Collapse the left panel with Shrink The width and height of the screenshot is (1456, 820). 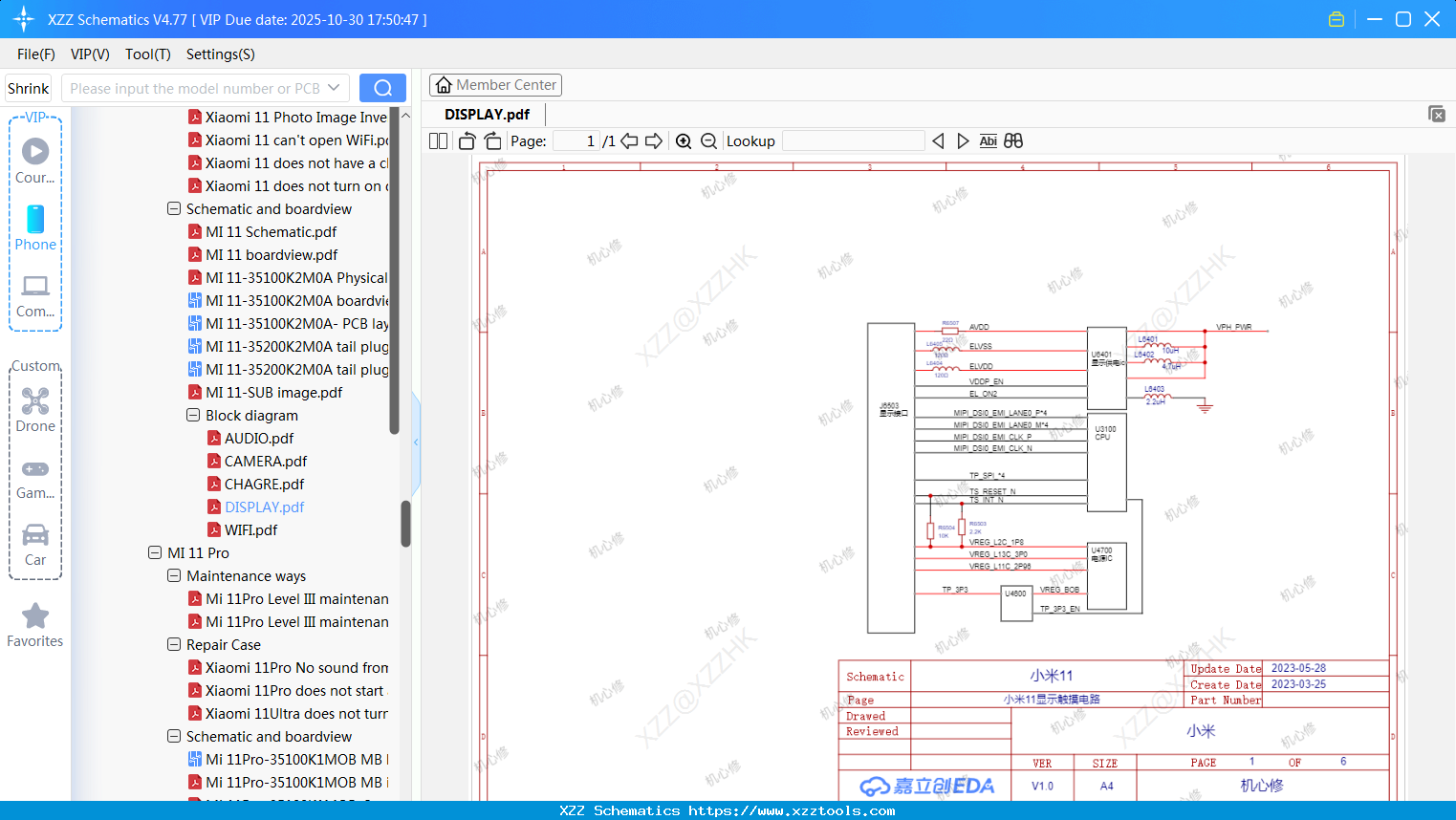pos(28,88)
